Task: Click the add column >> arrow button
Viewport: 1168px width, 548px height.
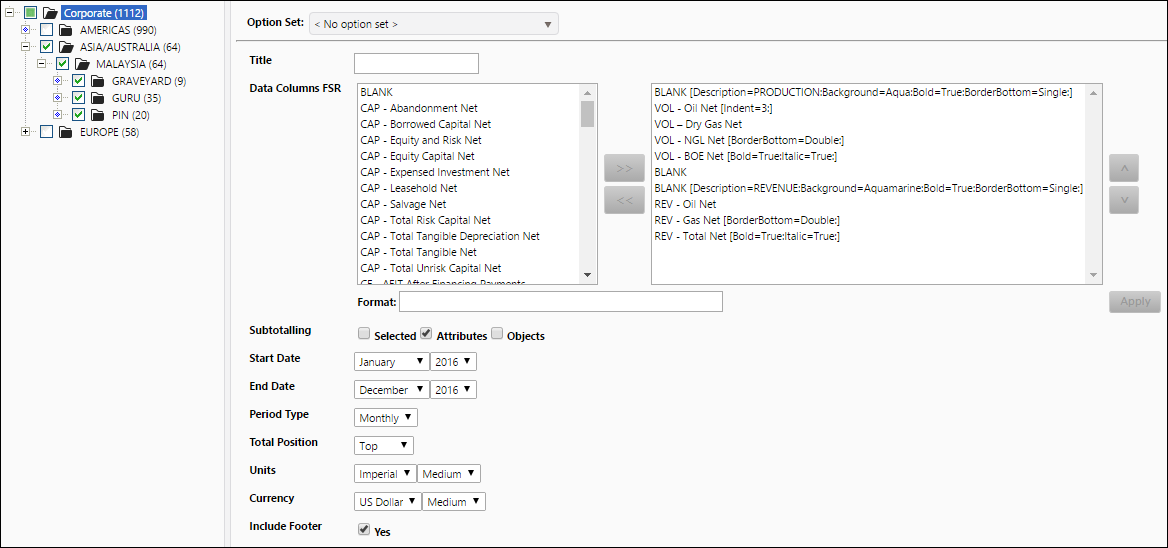Action: pyautogui.click(x=624, y=169)
